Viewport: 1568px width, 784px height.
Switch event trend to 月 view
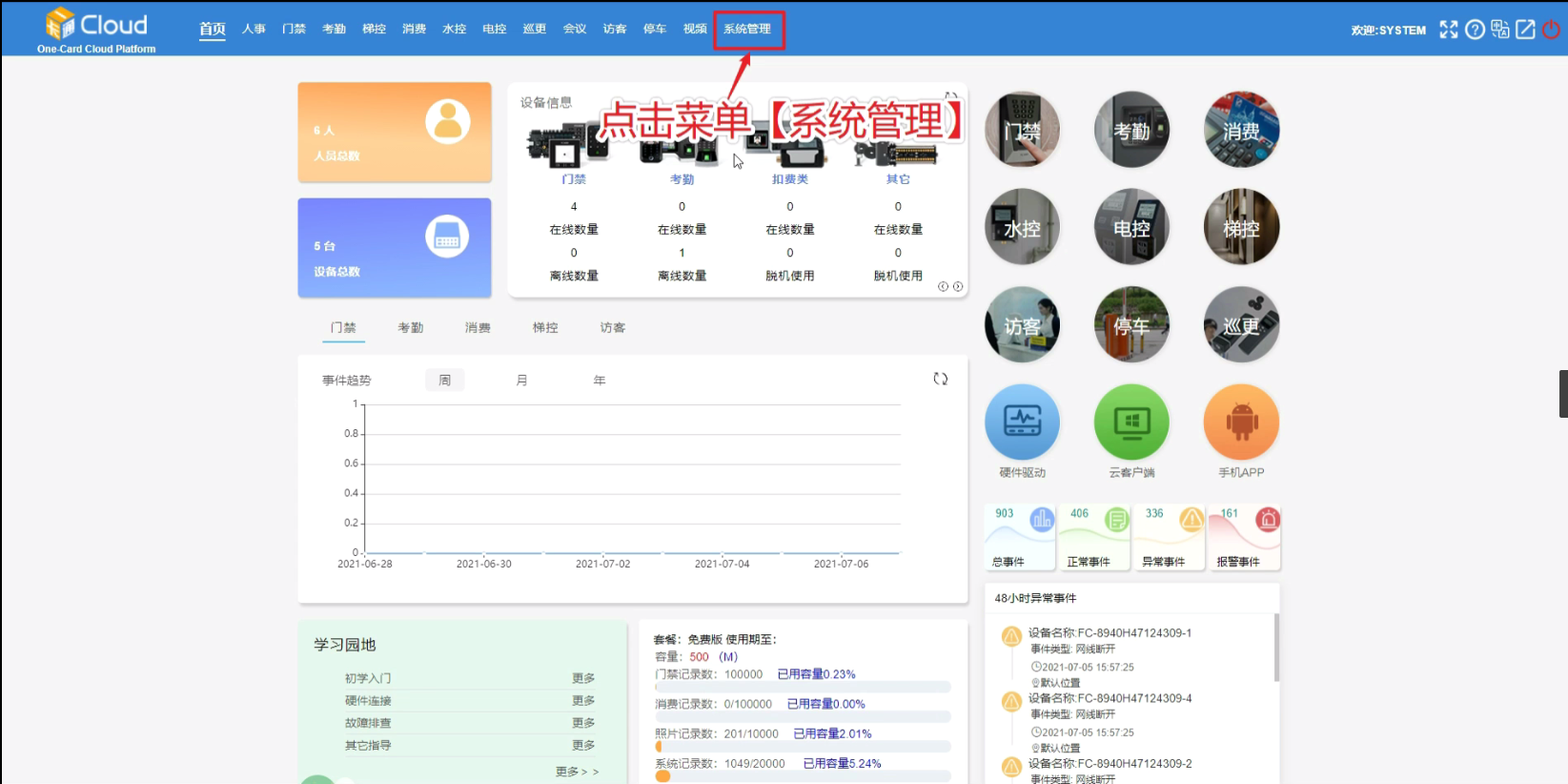pyautogui.click(x=521, y=381)
